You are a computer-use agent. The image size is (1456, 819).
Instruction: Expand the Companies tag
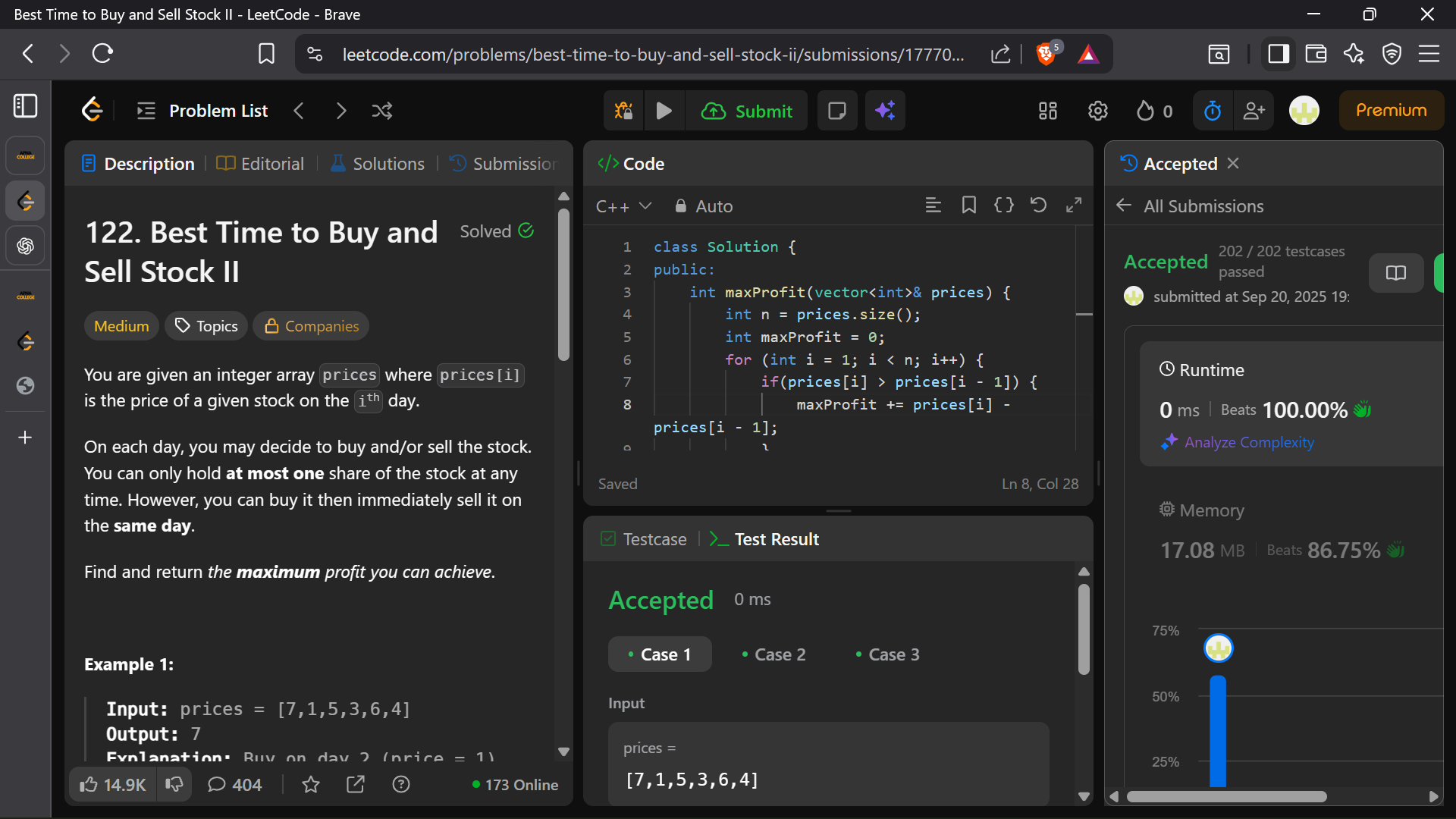[311, 326]
